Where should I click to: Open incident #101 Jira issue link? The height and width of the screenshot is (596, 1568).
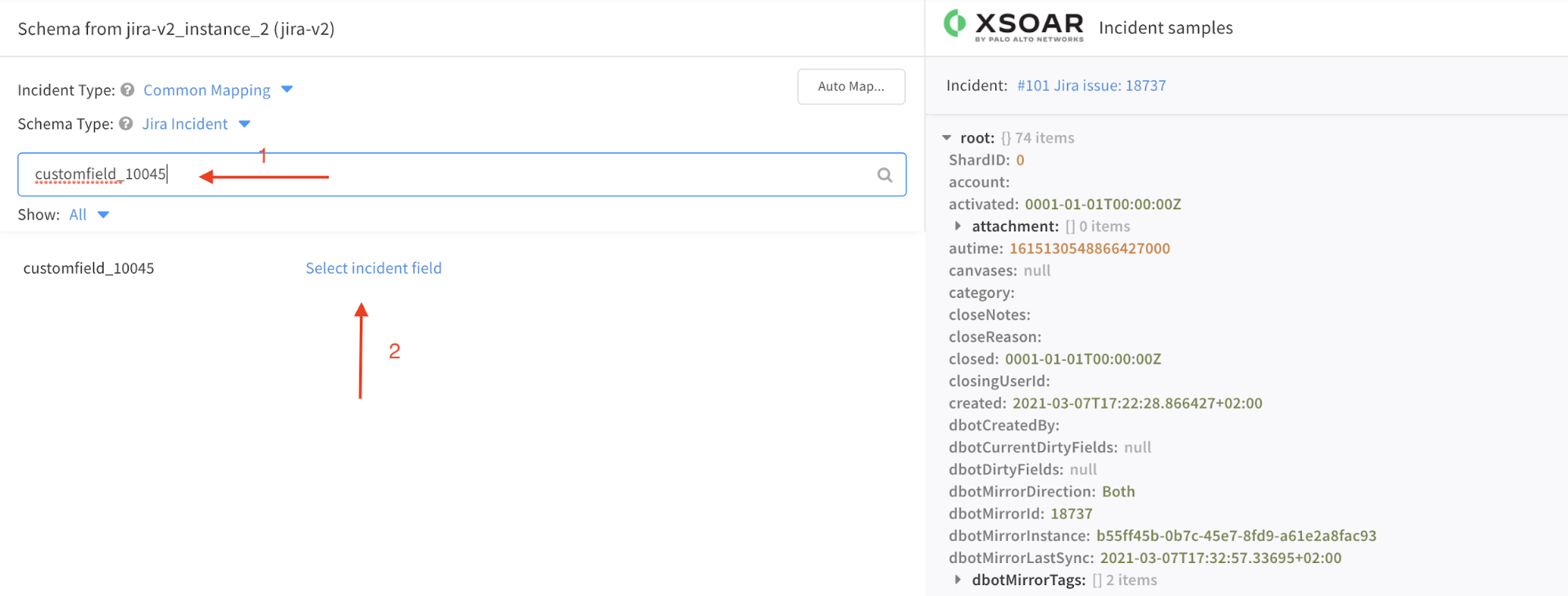point(1091,85)
